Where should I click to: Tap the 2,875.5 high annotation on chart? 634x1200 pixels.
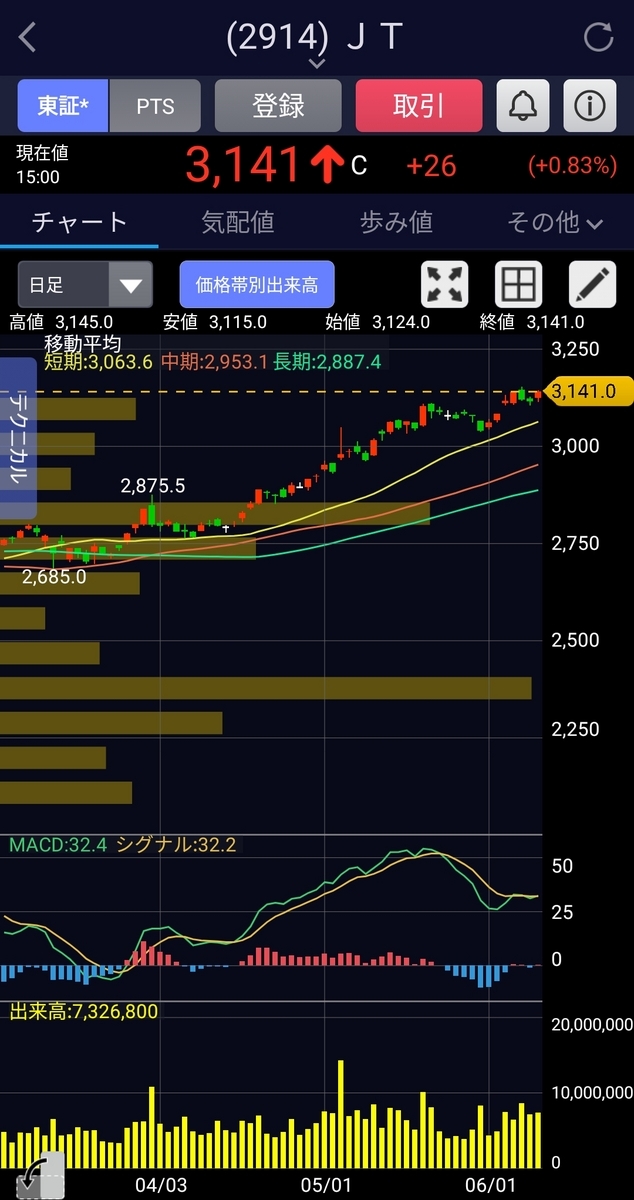coord(152,487)
